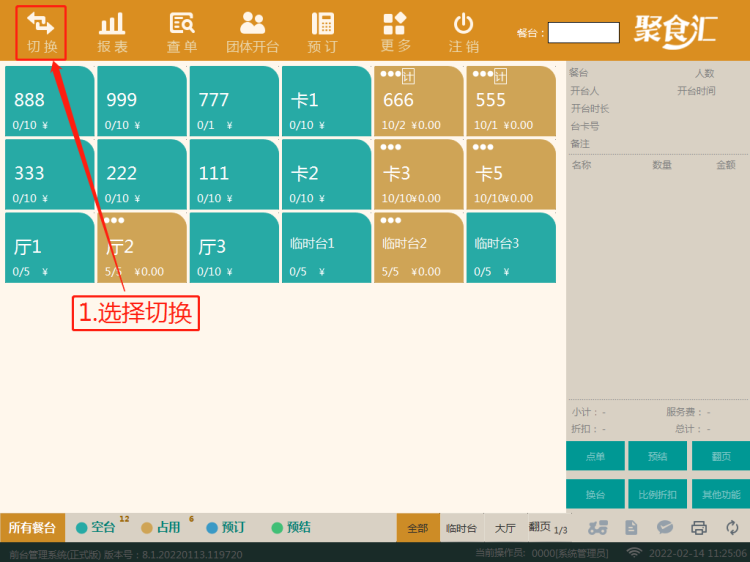
Task: Click 翻页 1/3 page button in bottom bar
Action: click(x=548, y=528)
